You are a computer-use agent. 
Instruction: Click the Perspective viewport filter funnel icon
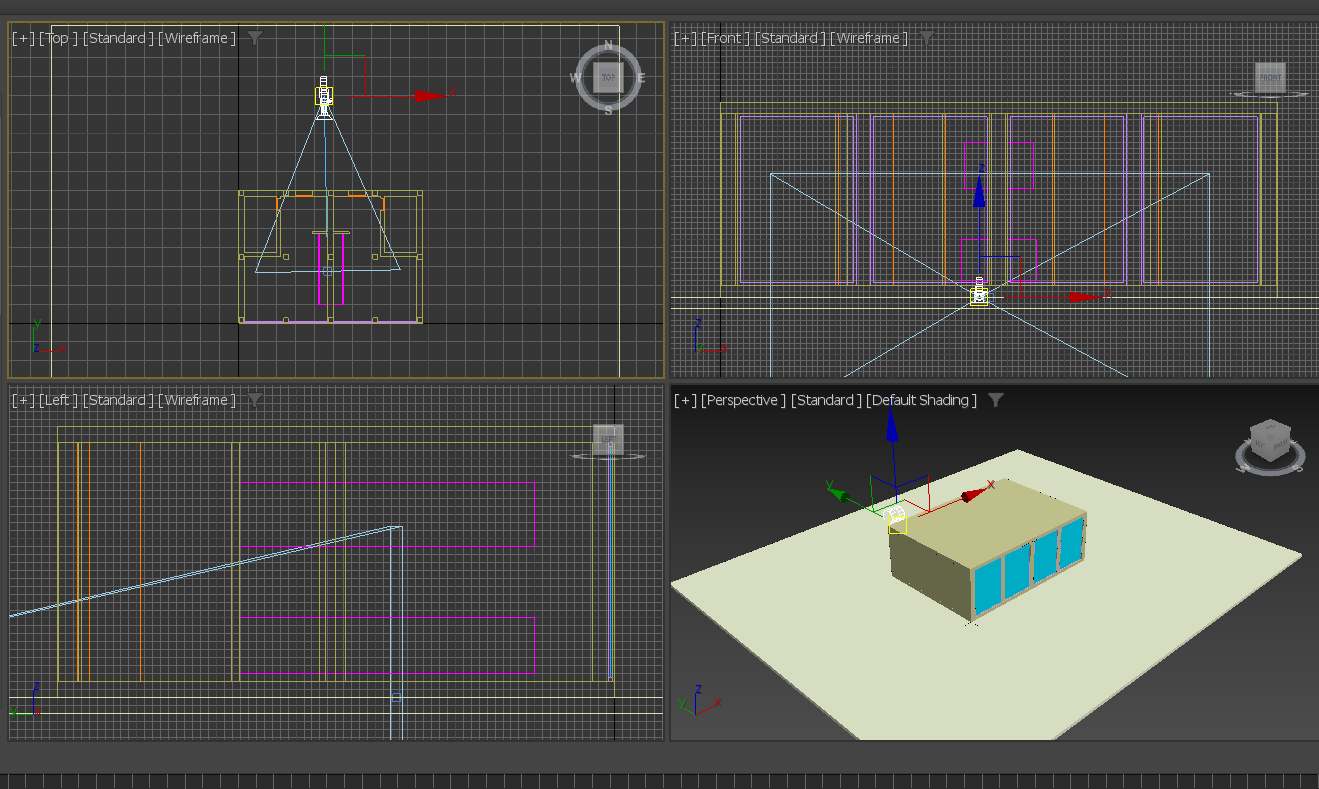coord(995,400)
